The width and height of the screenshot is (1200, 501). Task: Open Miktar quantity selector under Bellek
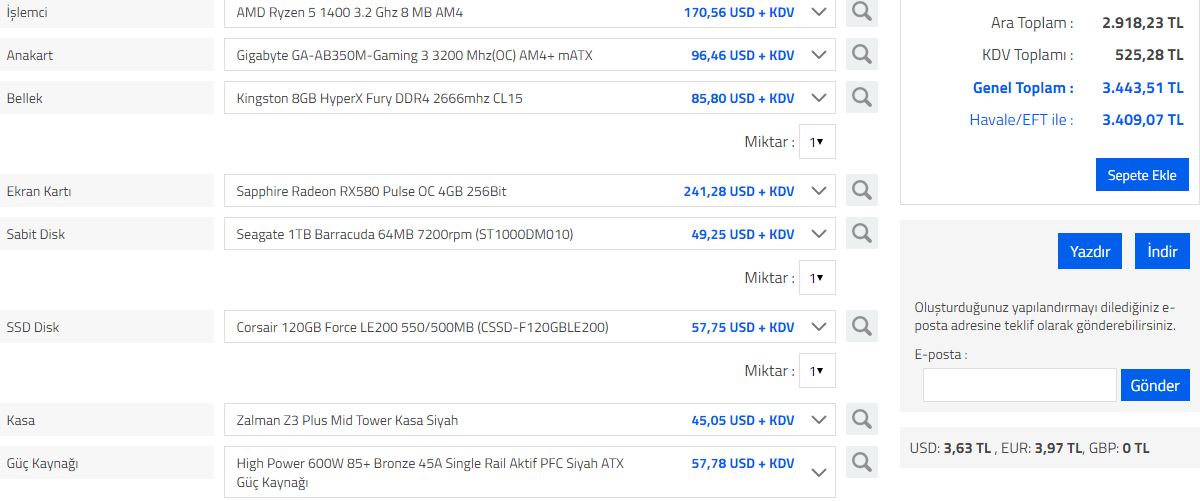coord(817,142)
